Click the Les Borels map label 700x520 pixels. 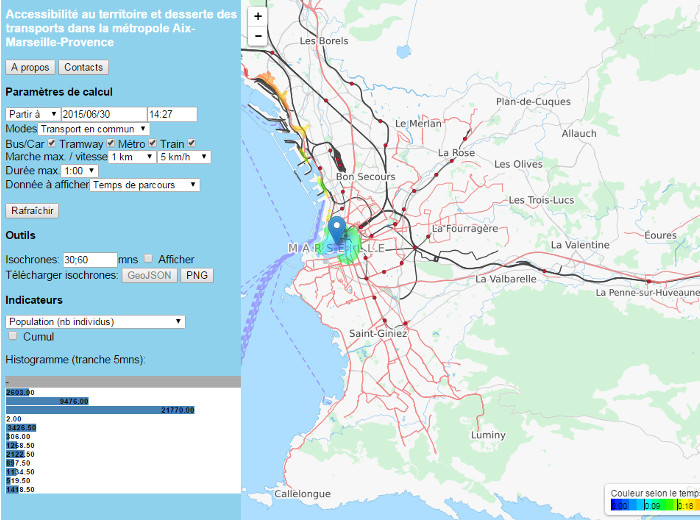pyautogui.click(x=324, y=41)
